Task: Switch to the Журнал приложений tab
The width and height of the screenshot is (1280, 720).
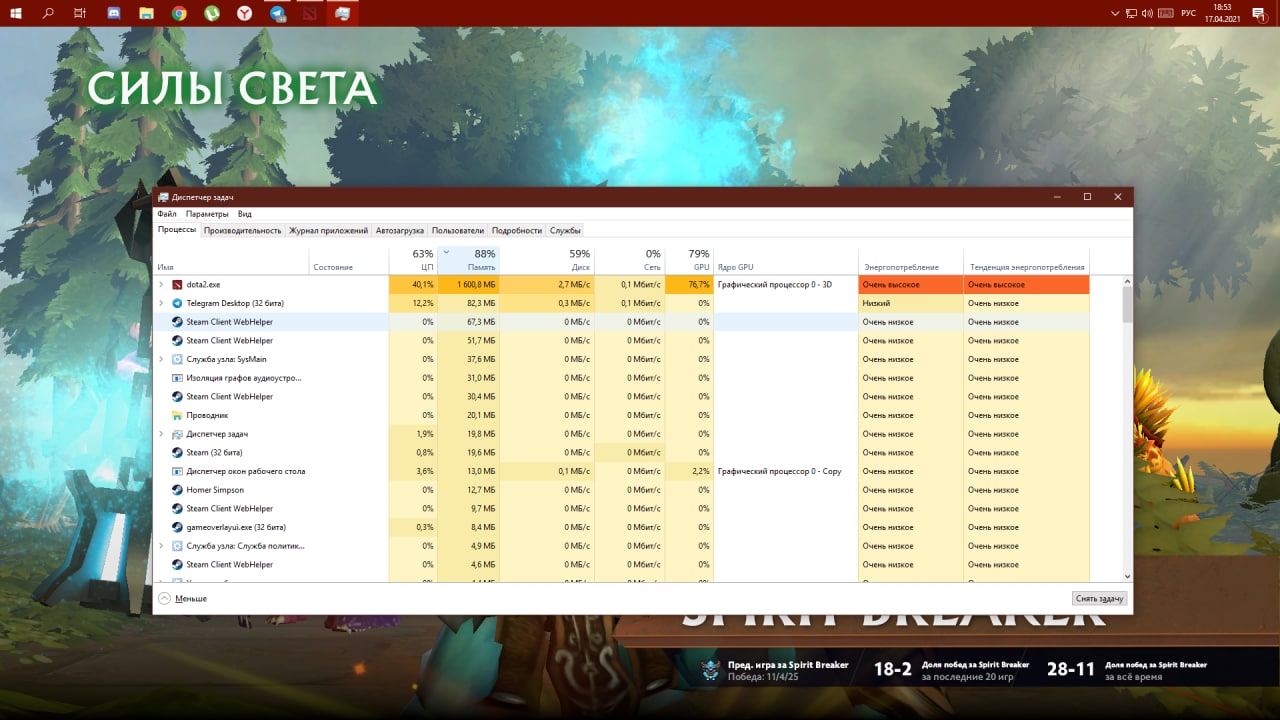Action: 329,230
